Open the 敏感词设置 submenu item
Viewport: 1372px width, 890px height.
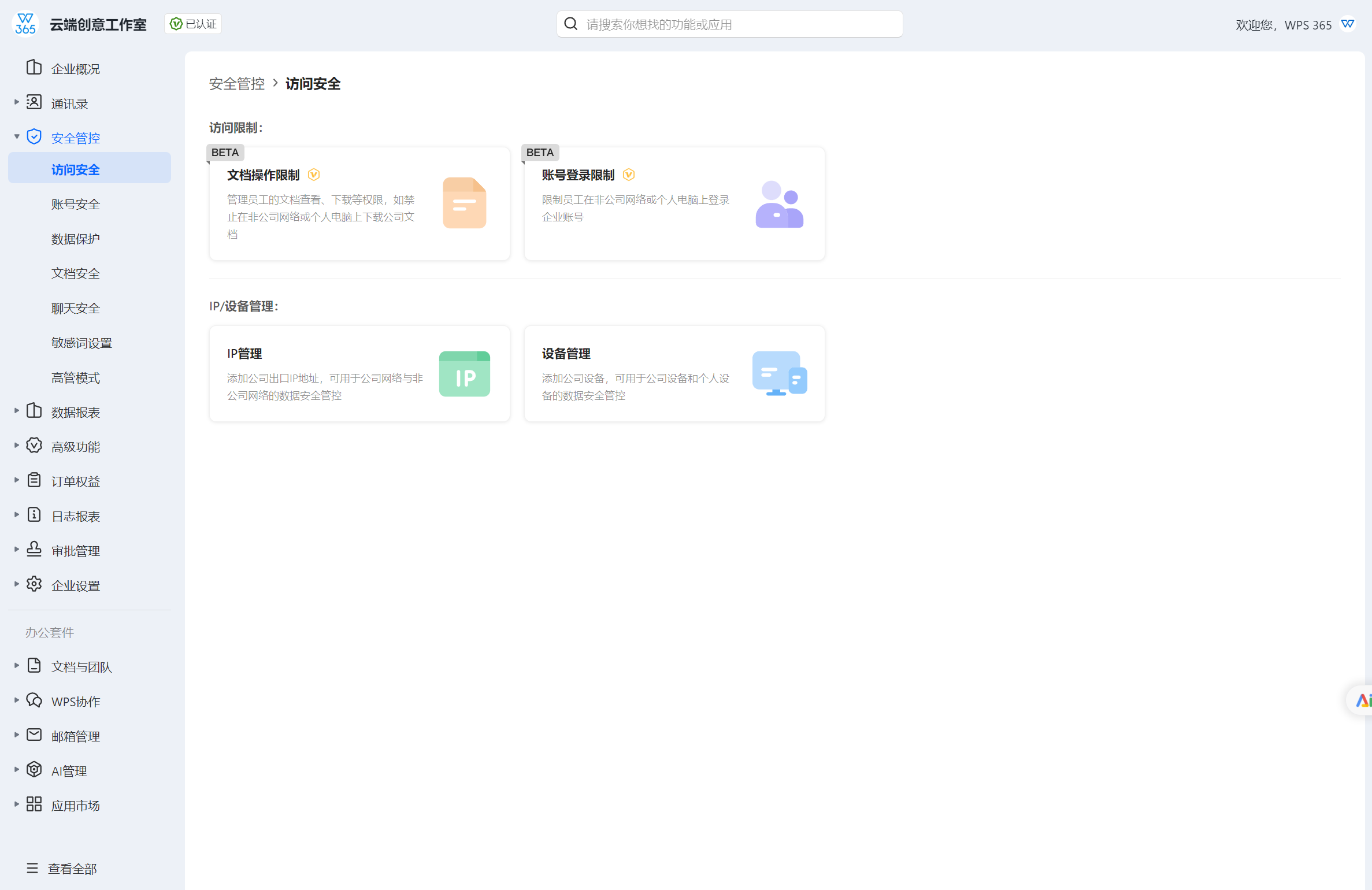coord(81,343)
